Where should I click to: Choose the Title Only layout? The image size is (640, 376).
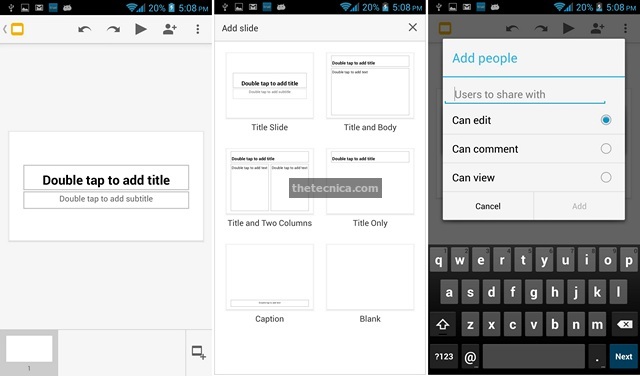370,181
